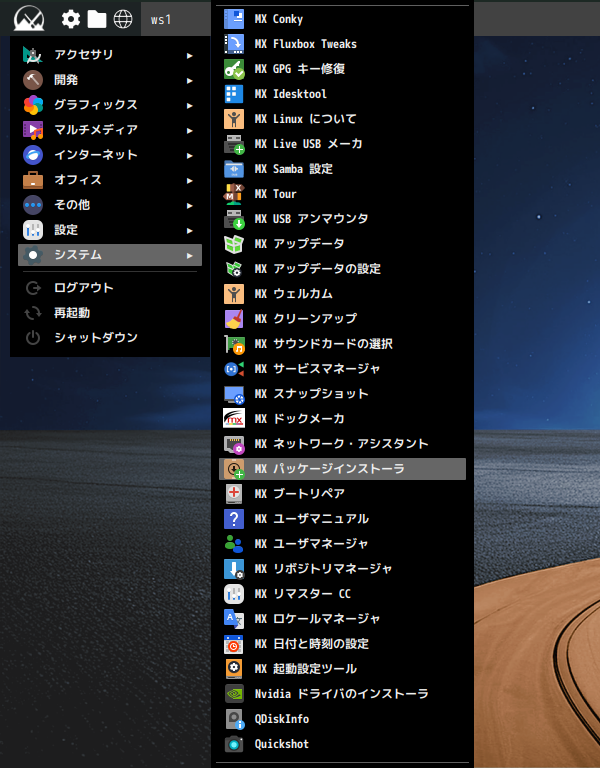The height and width of the screenshot is (768, 600).
Task: Launch the web browser globe icon
Action: (x=122, y=19)
